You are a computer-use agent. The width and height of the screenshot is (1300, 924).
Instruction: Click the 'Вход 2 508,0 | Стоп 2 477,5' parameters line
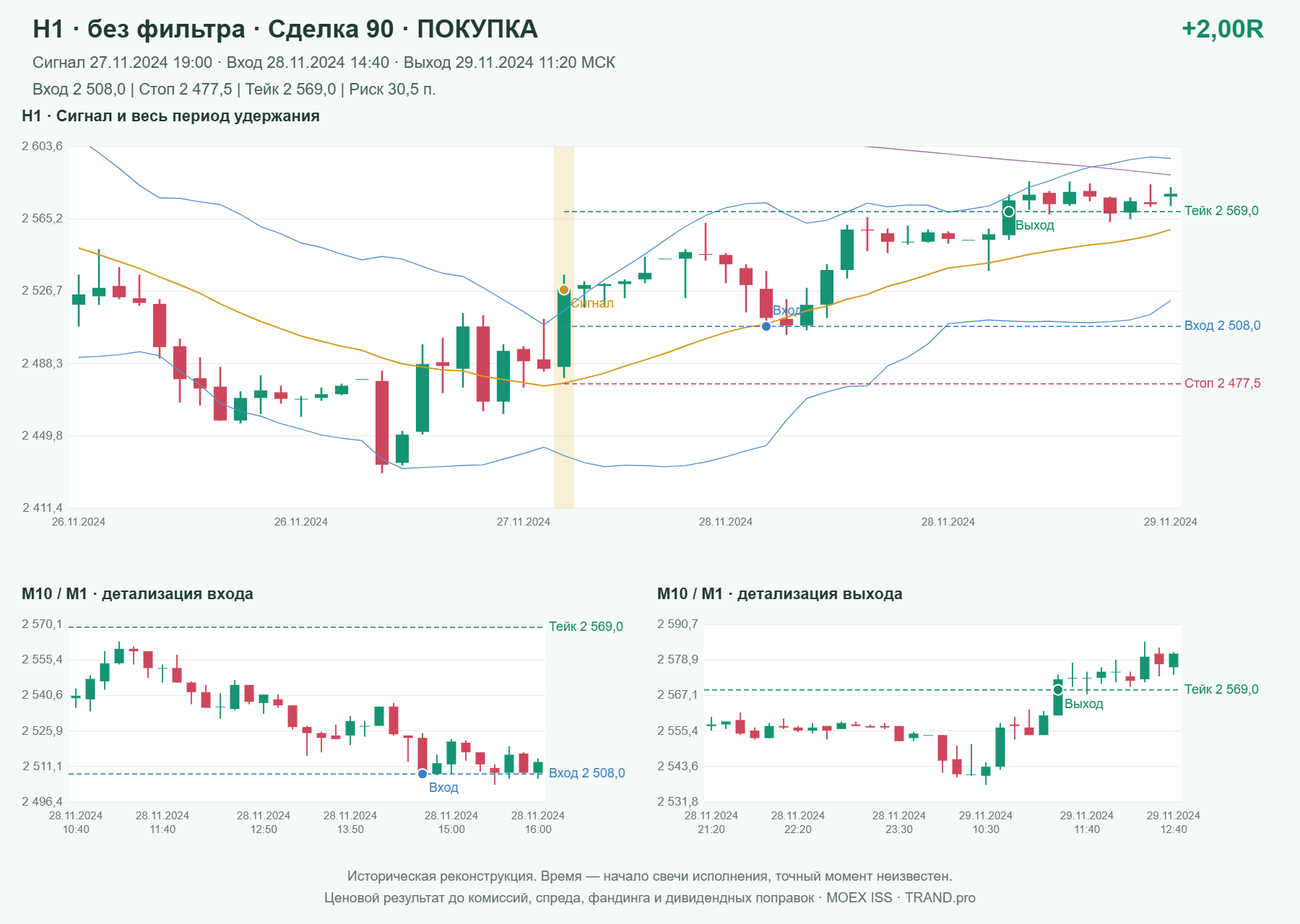[x=234, y=90]
